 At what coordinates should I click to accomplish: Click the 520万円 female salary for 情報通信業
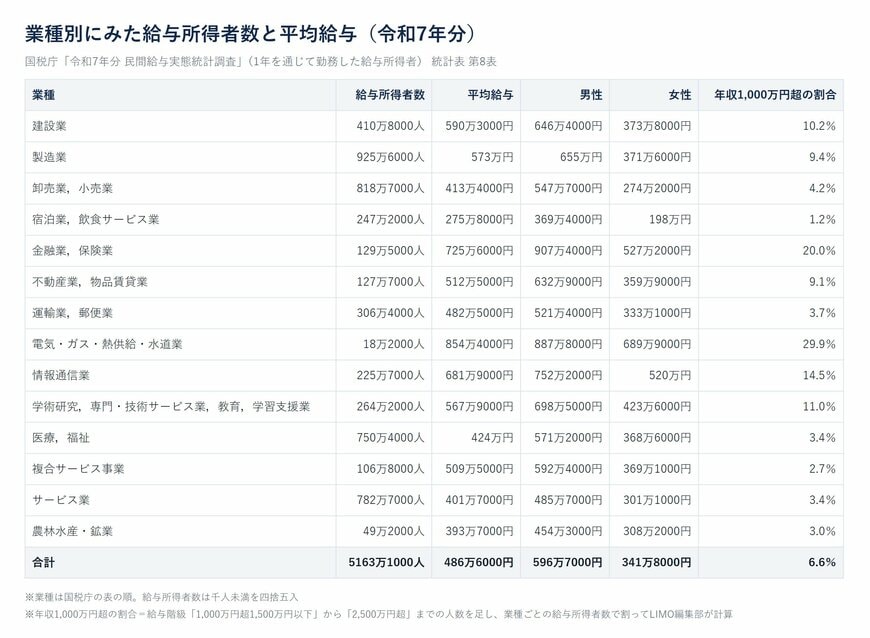670,375
